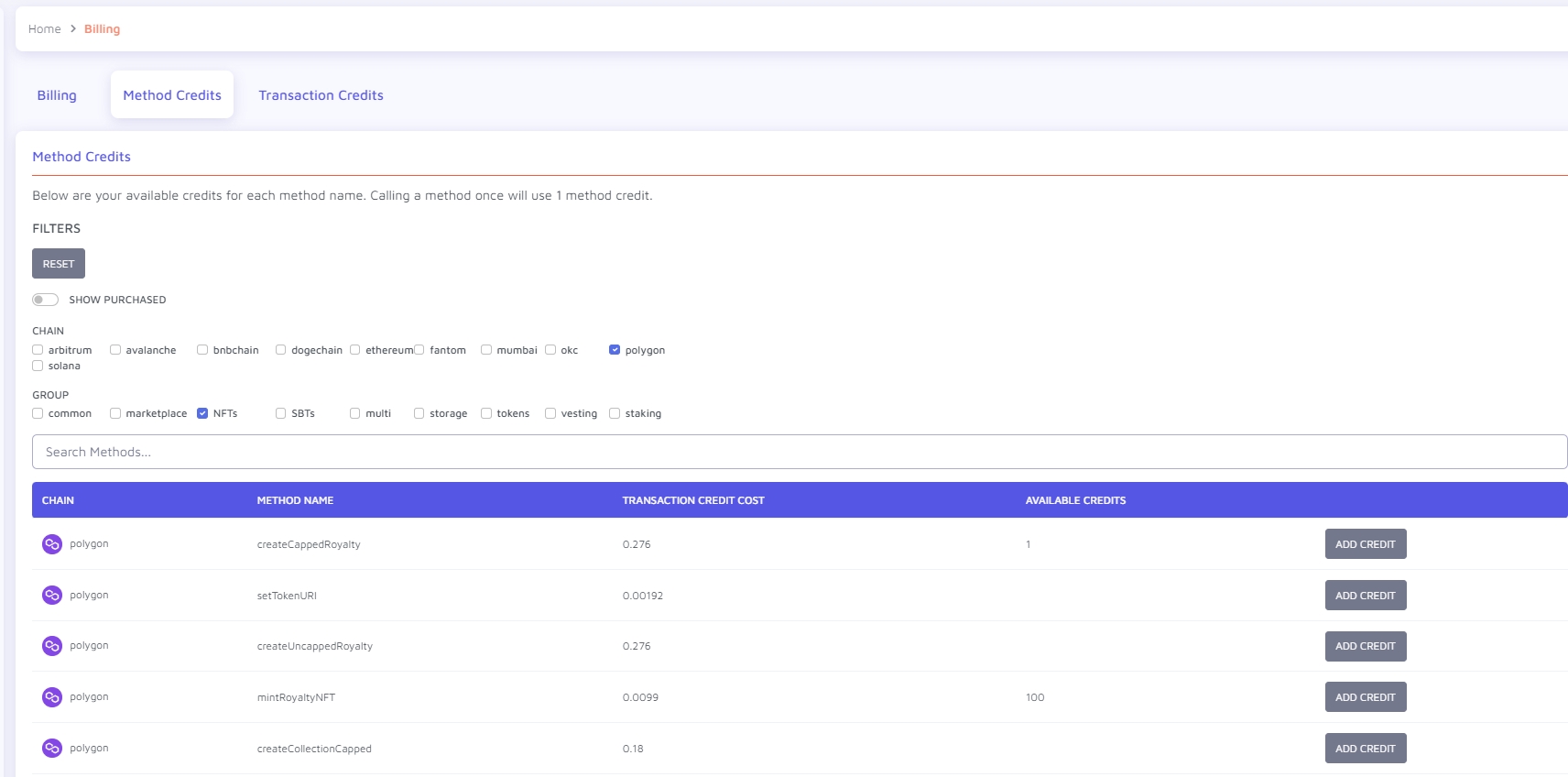Click the polygon icon in createUncappedRoyalty row
1568x777 pixels.
click(52, 646)
